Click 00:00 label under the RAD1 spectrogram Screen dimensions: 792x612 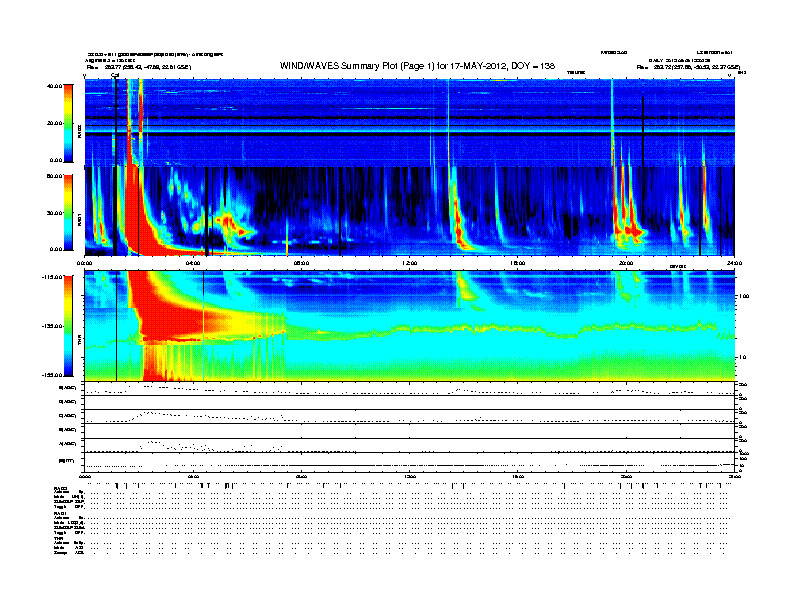(x=84, y=263)
